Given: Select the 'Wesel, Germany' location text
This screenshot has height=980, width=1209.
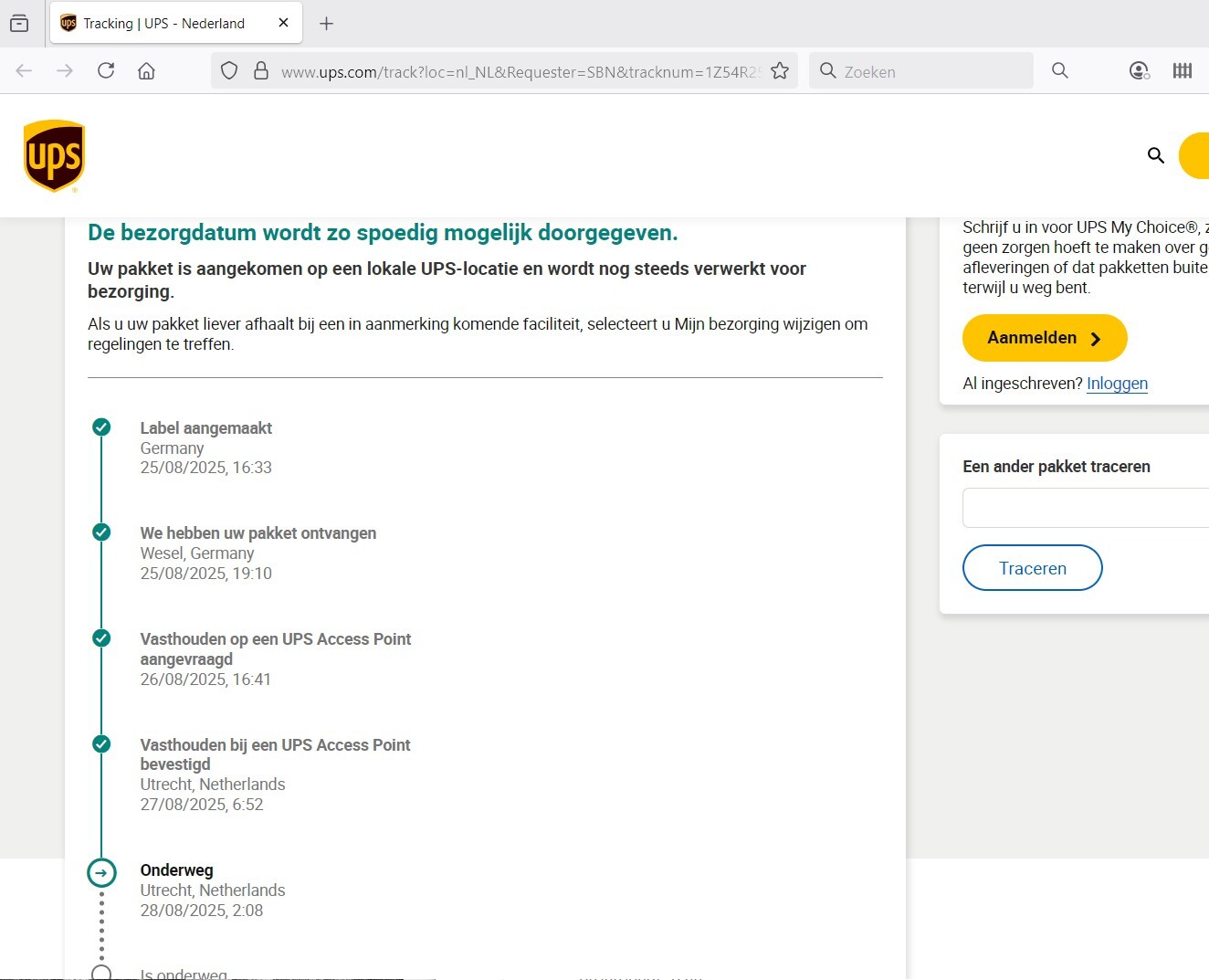Looking at the screenshot, I should (x=197, y=553).
